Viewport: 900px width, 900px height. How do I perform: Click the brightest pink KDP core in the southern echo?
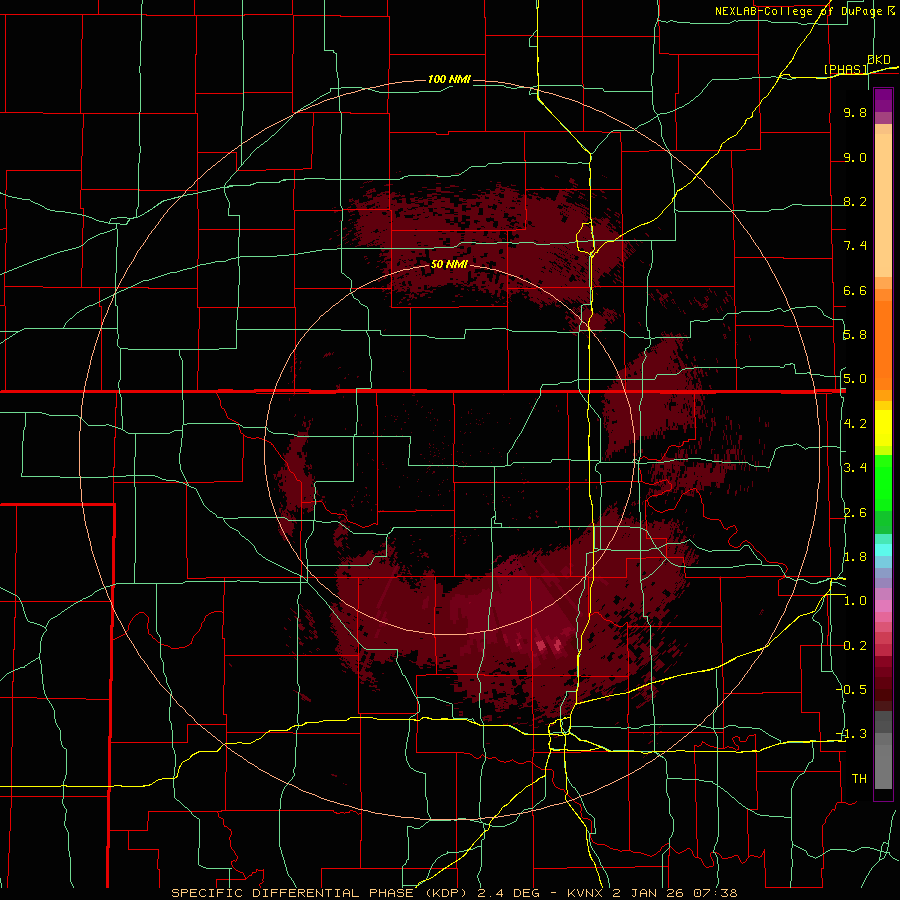click(x=541, y=645)
